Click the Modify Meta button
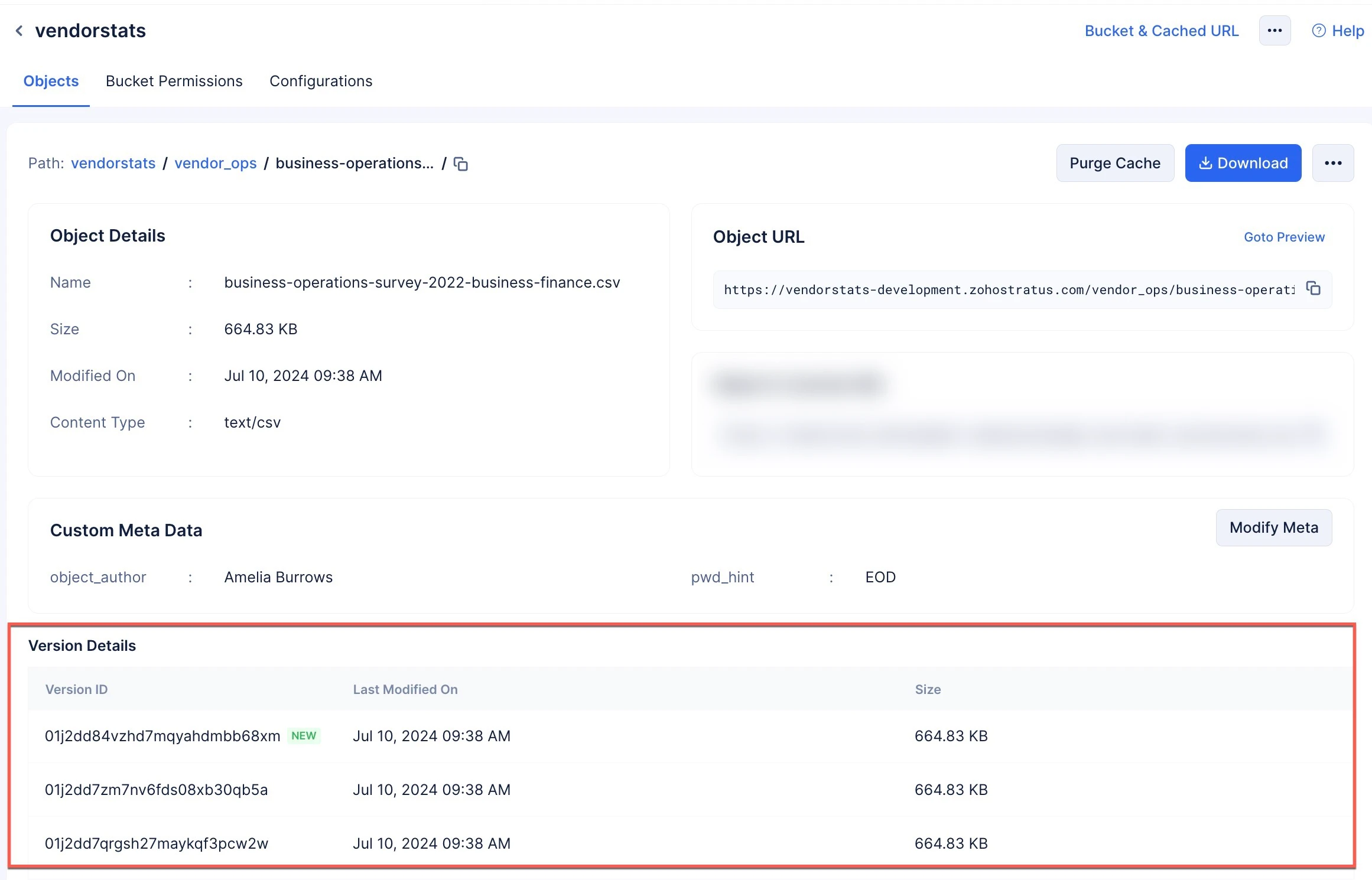1372x880 pixels. coord(1274,527)
